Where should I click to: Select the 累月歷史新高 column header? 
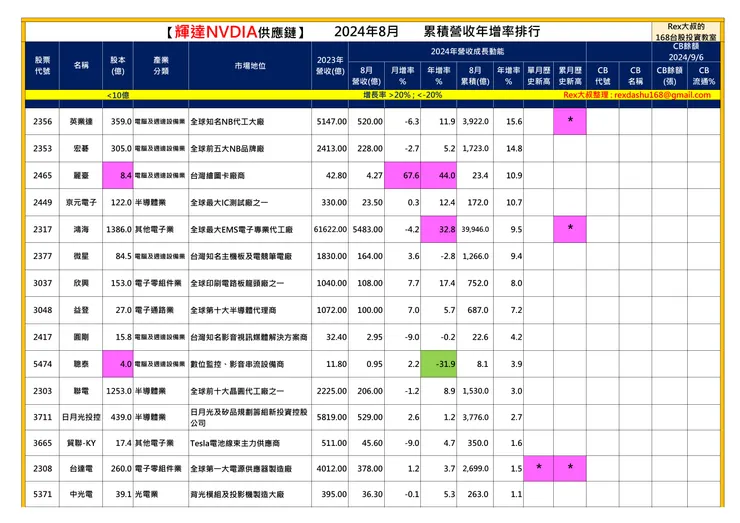pyautogui.click(x=570, y=76)
